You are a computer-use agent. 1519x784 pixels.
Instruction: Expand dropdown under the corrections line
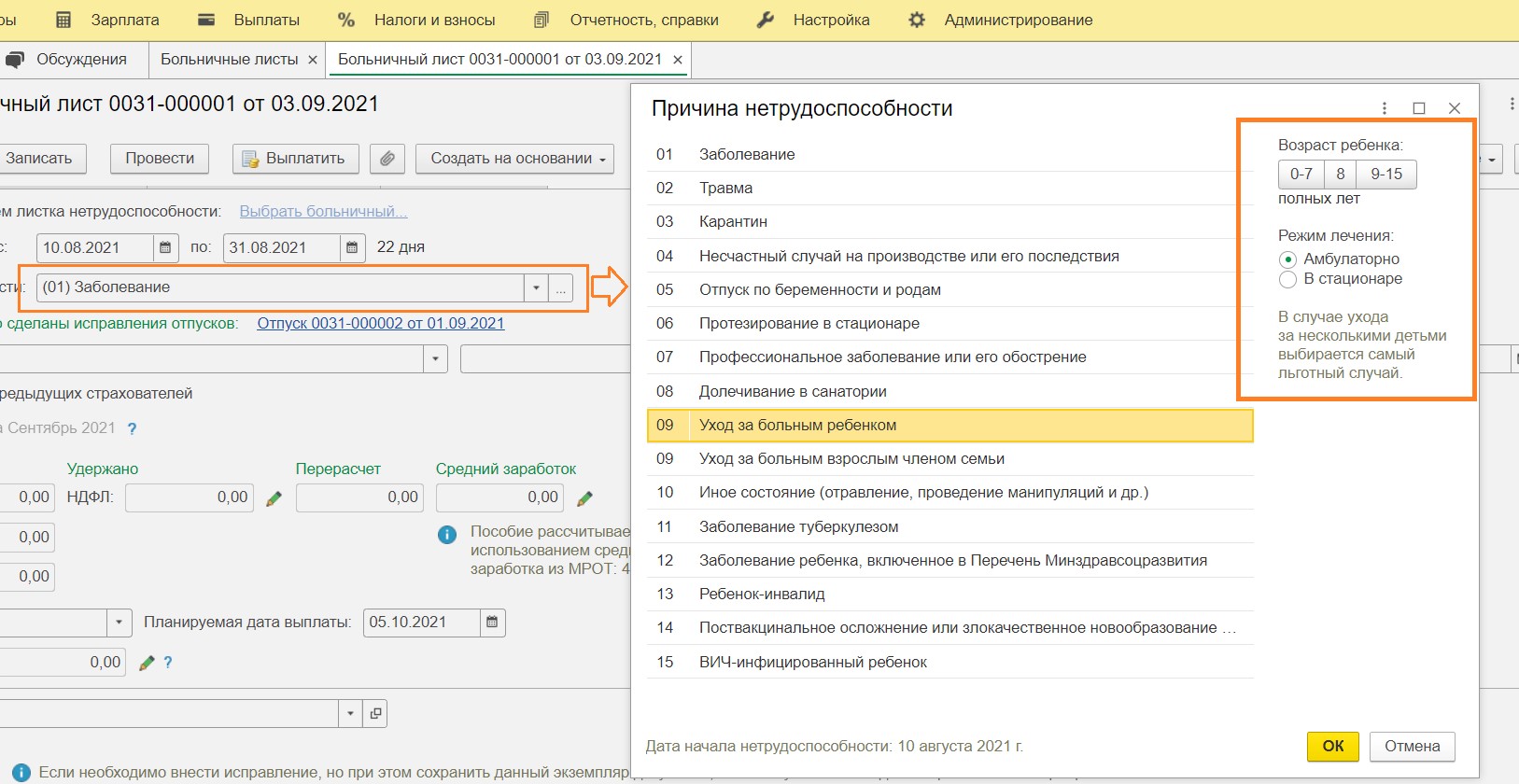[x=435, y=359]
